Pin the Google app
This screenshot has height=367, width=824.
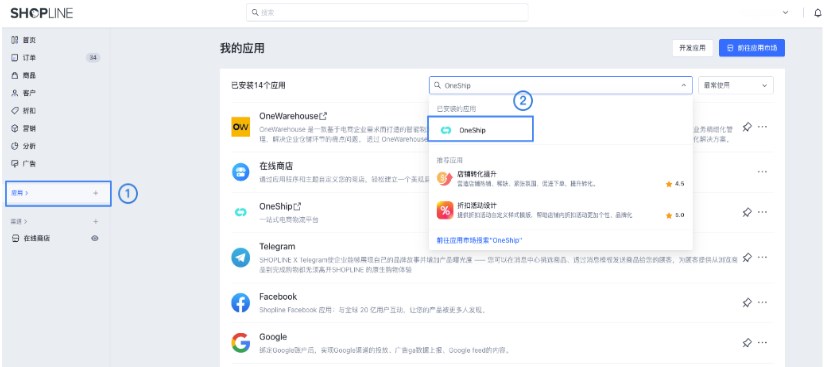click(x=747, y=343)
